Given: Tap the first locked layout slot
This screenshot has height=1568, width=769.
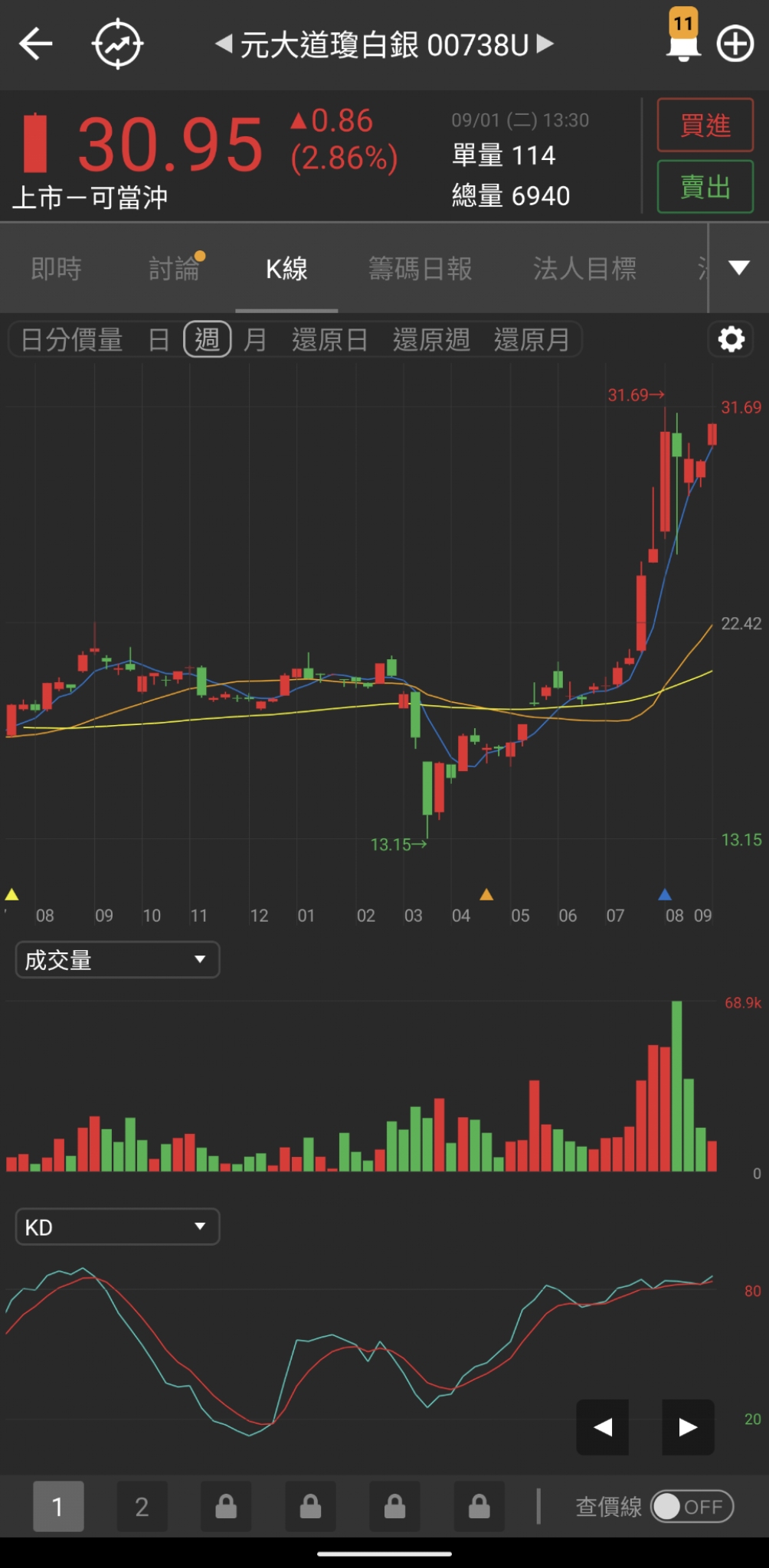Looking at the screenshot, I should (226, 1507).
